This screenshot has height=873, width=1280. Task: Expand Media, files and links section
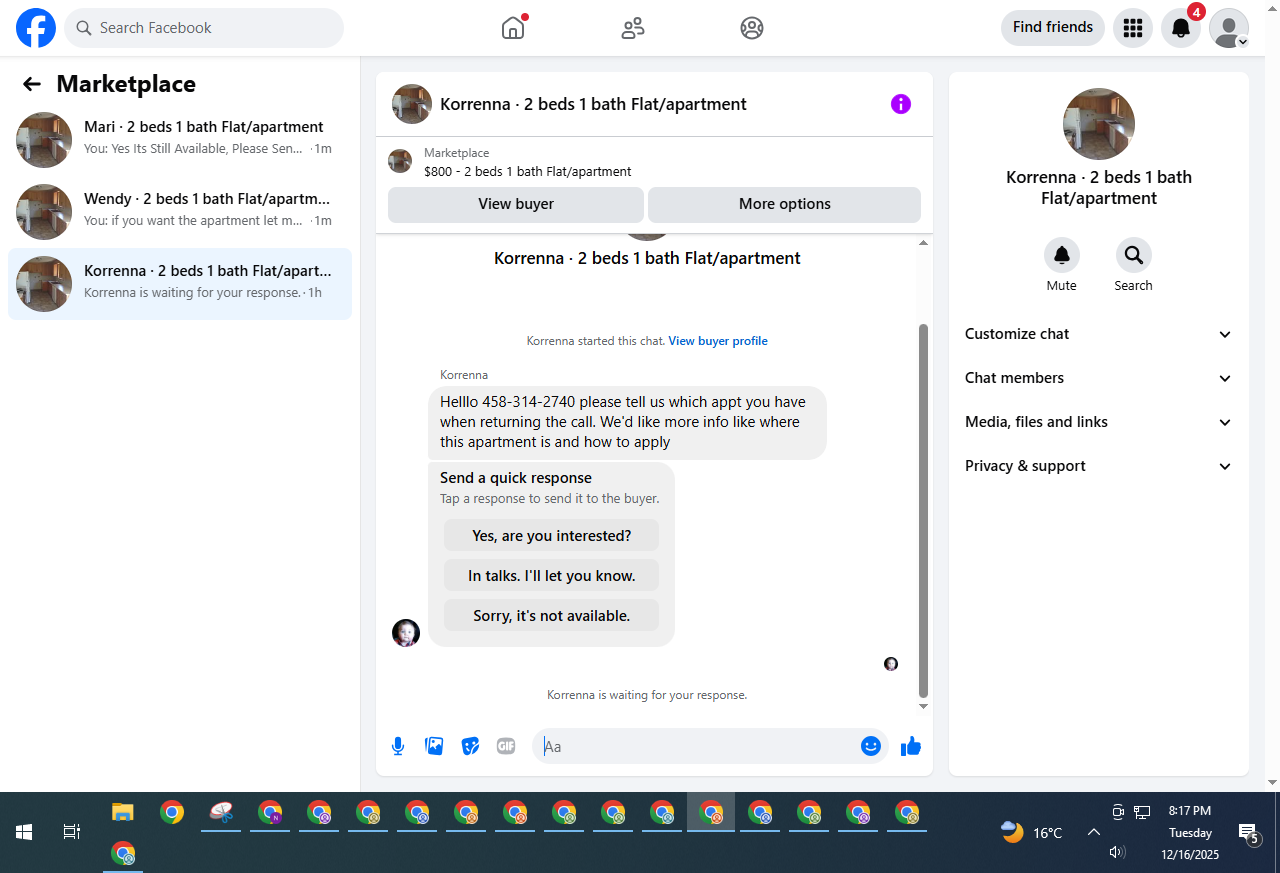1099,422
